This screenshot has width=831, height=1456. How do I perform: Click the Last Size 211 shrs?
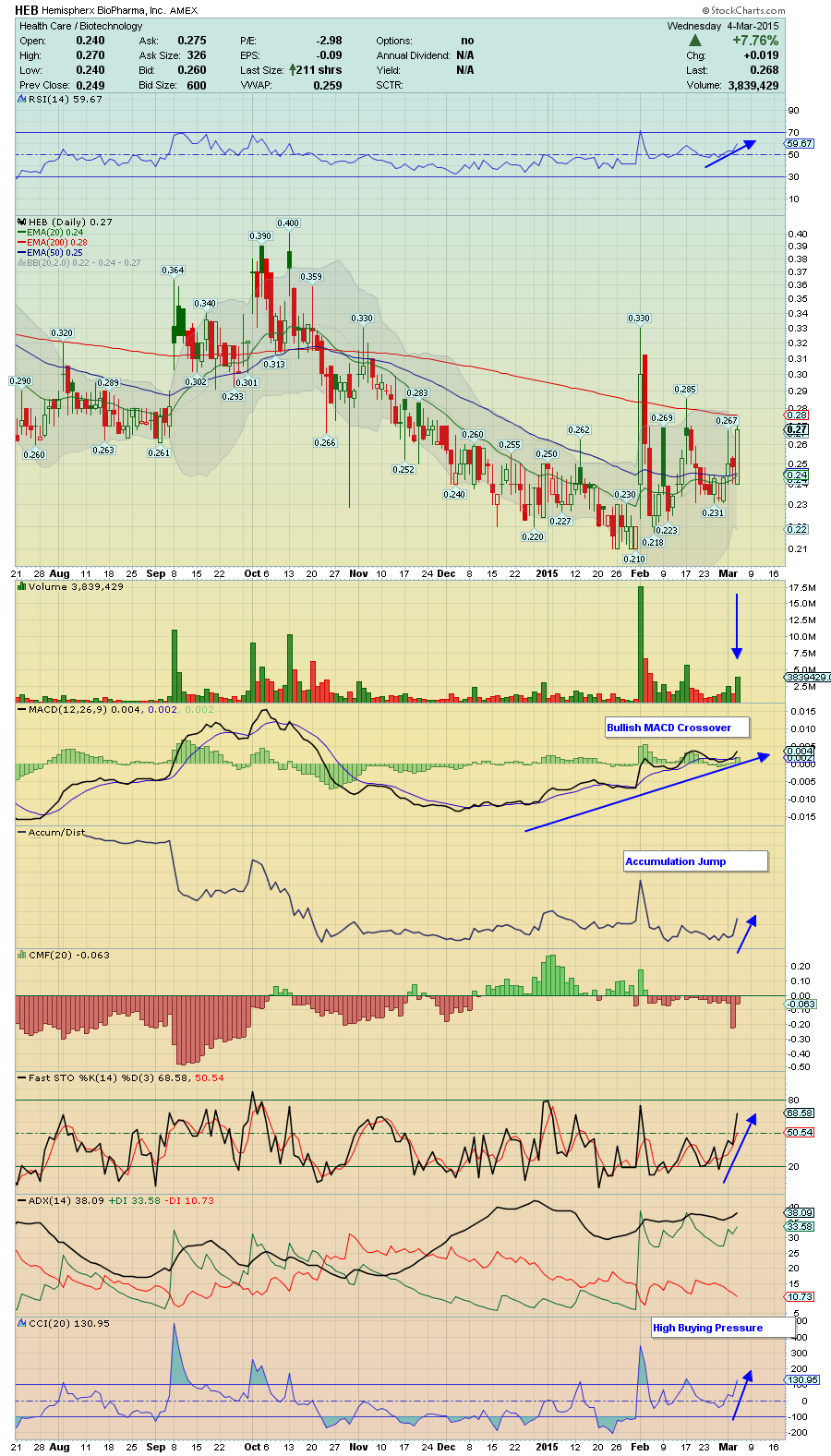pyautogui.click(x=319, y=70)
